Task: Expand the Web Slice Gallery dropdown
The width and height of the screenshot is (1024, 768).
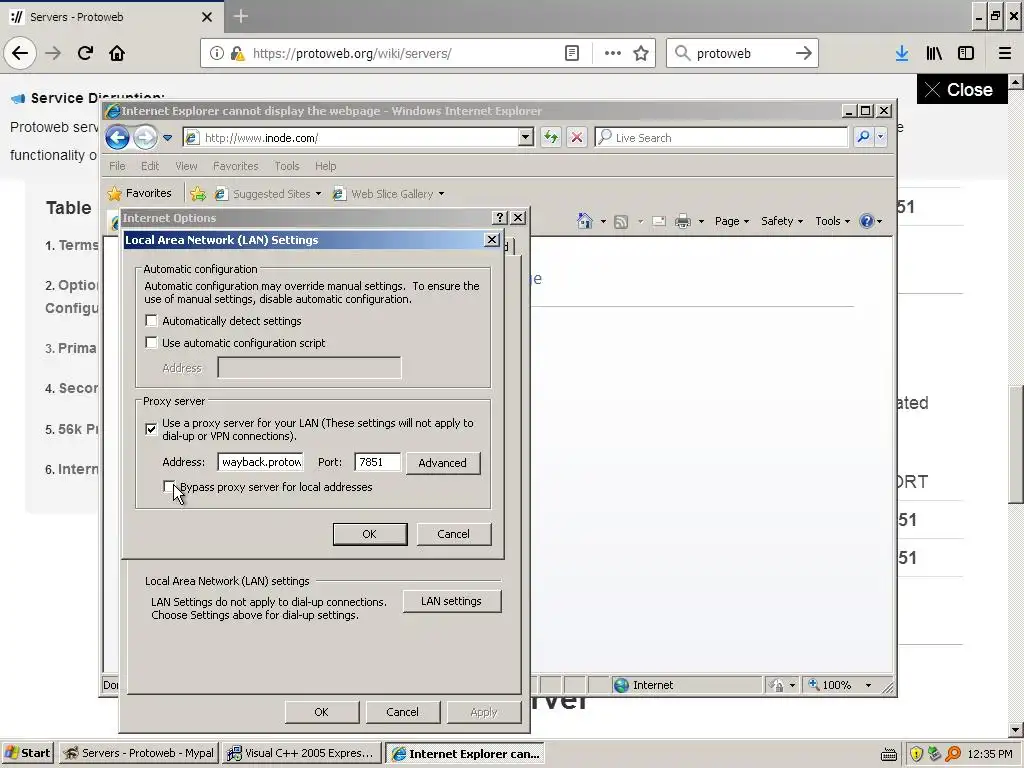Action: (x=441, y=194)
